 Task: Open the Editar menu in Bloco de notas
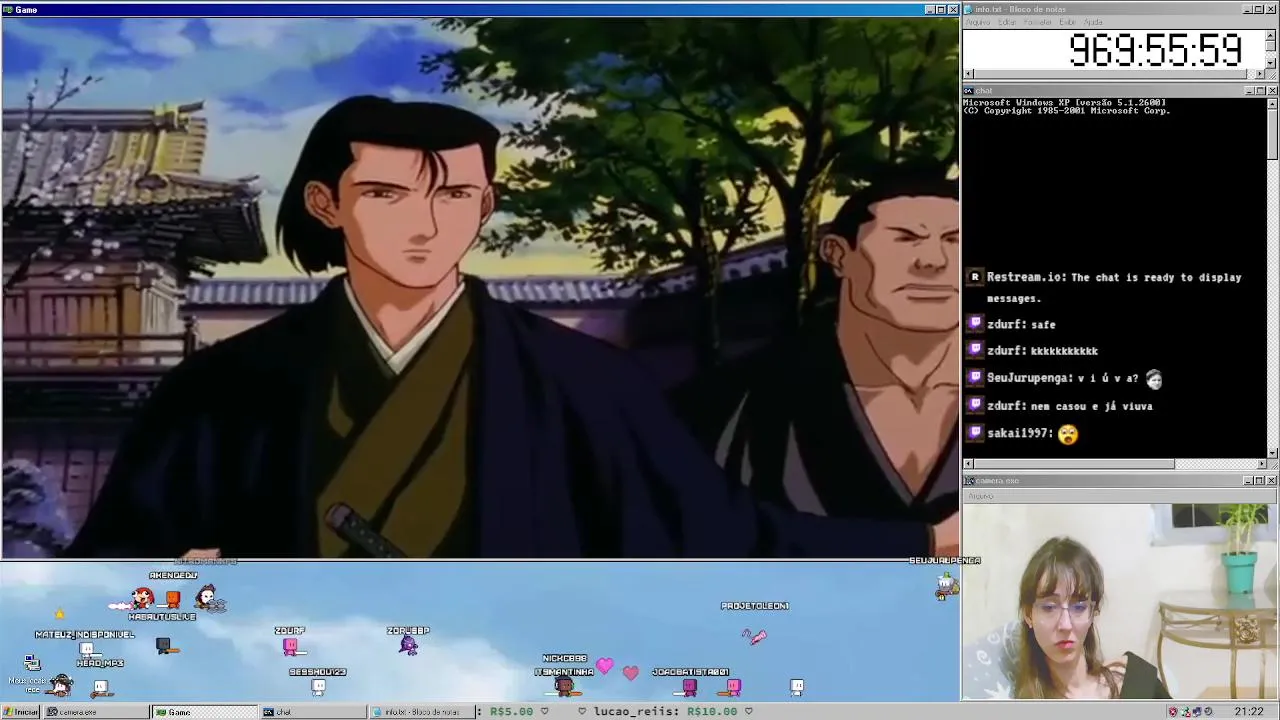tap(1007, 22)
